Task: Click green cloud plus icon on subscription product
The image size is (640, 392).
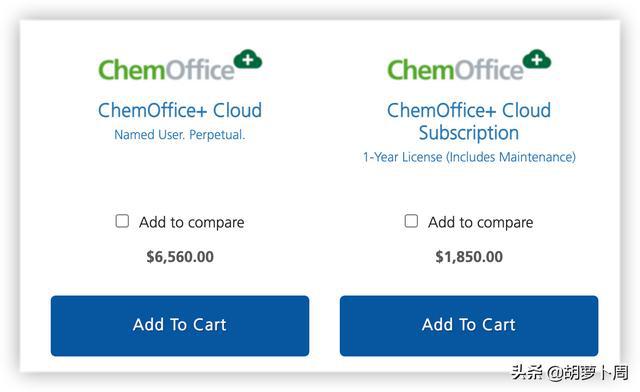Action: tap(537, 60)
